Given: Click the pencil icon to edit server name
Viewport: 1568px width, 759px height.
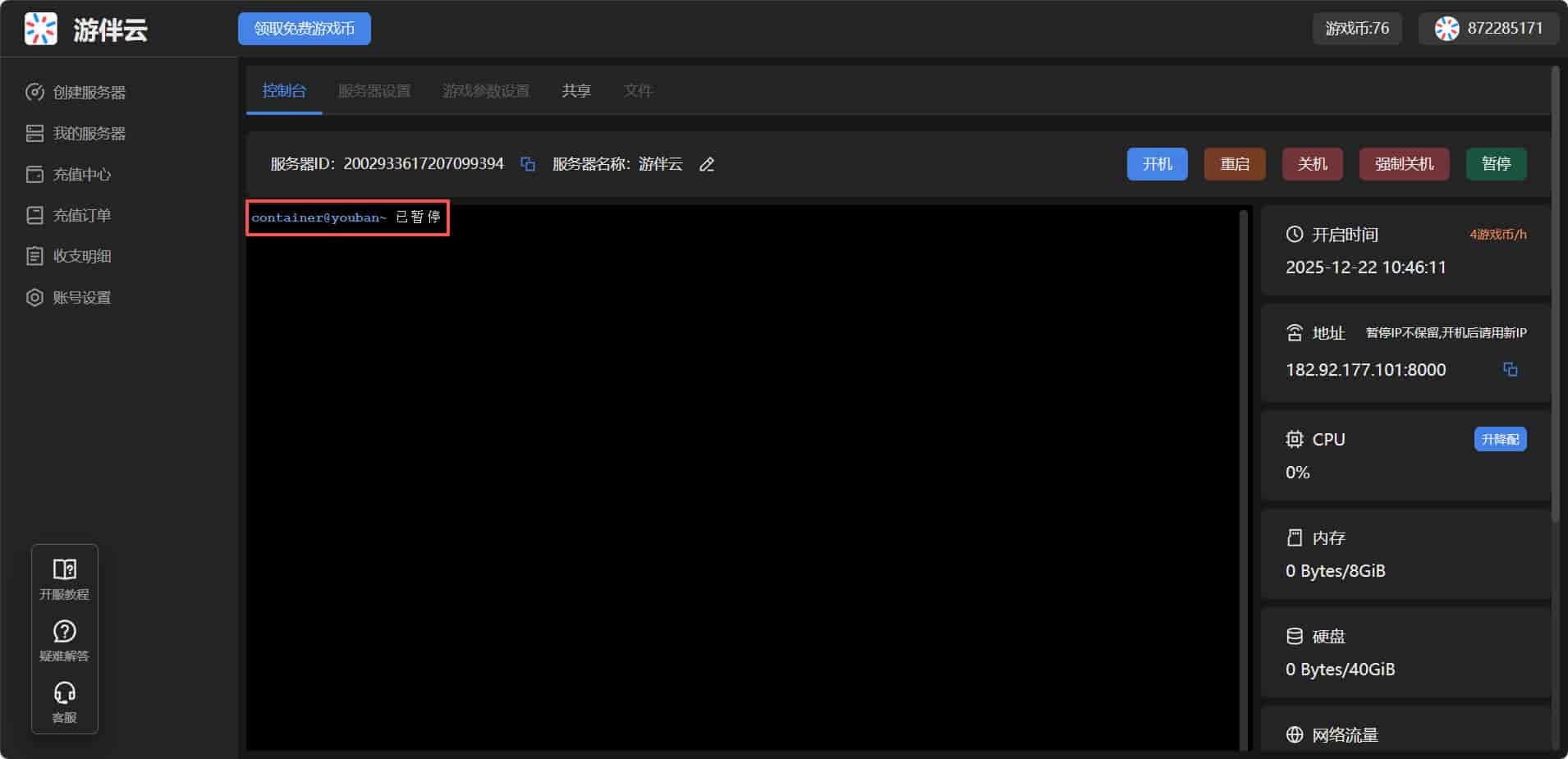Looking at the screenshot, I should [x=707, y=165].
